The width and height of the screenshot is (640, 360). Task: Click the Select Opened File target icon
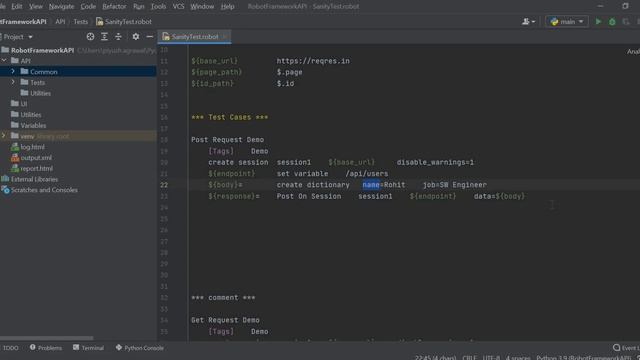click(x=90, y=37)
